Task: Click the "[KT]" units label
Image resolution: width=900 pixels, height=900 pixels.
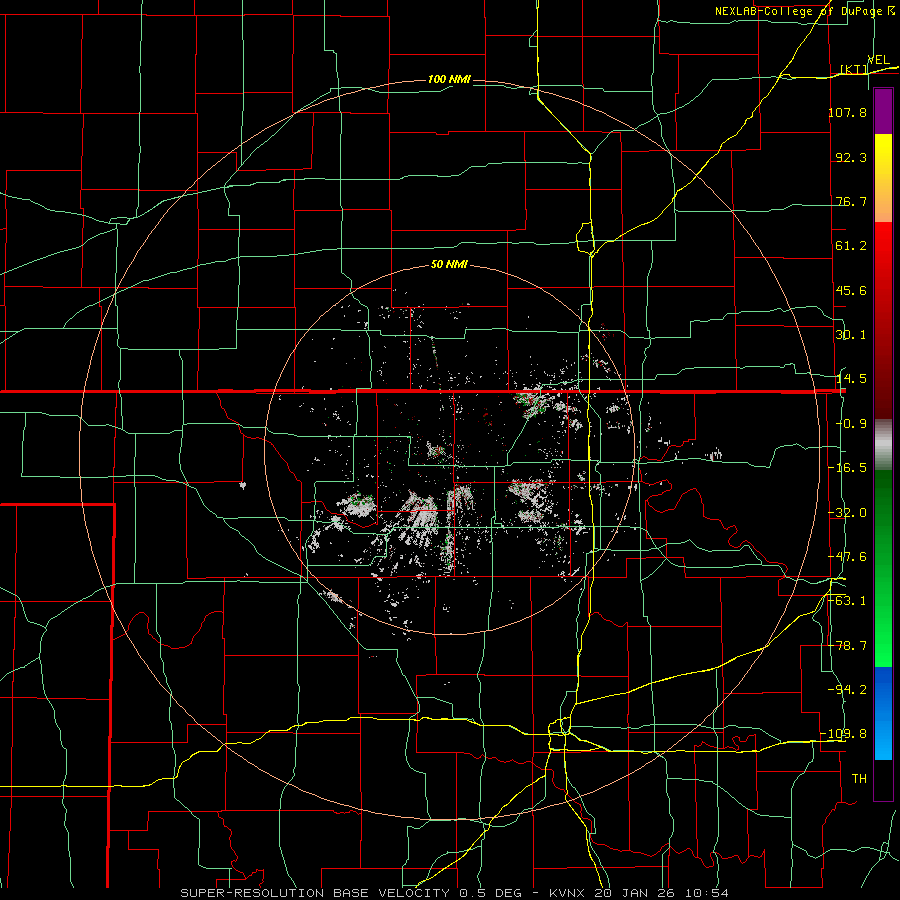Action: (854, 69)
